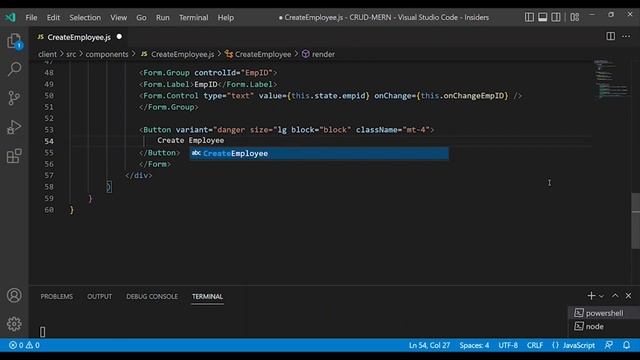Image resolution: width=640 pixels, height=360 pixels.
Task: Open the Search view
Action: pyautogui.click(x=14, y=69)
